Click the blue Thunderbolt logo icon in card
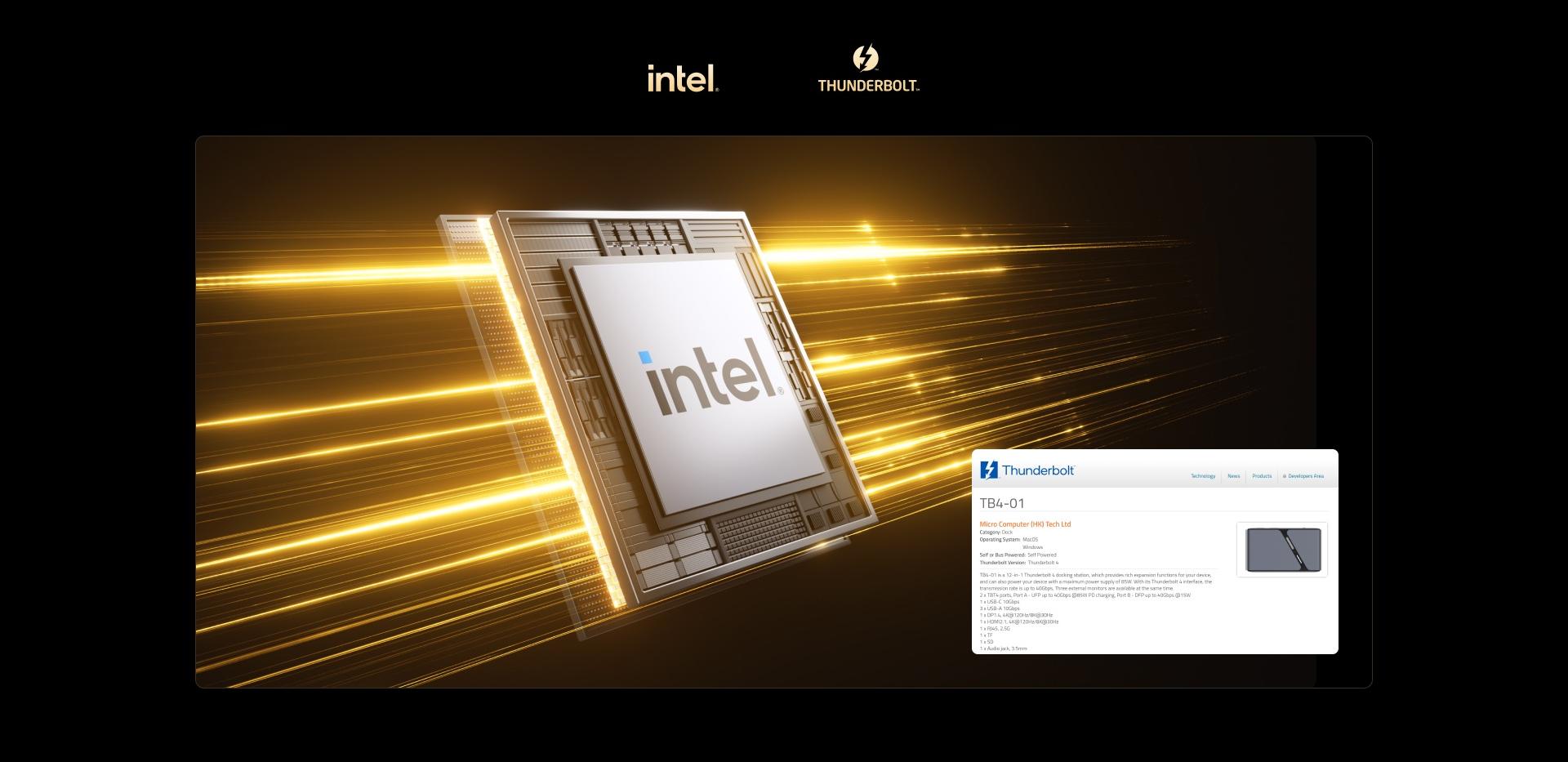Viewport: 1568px width, 762px height. [988, 470]
